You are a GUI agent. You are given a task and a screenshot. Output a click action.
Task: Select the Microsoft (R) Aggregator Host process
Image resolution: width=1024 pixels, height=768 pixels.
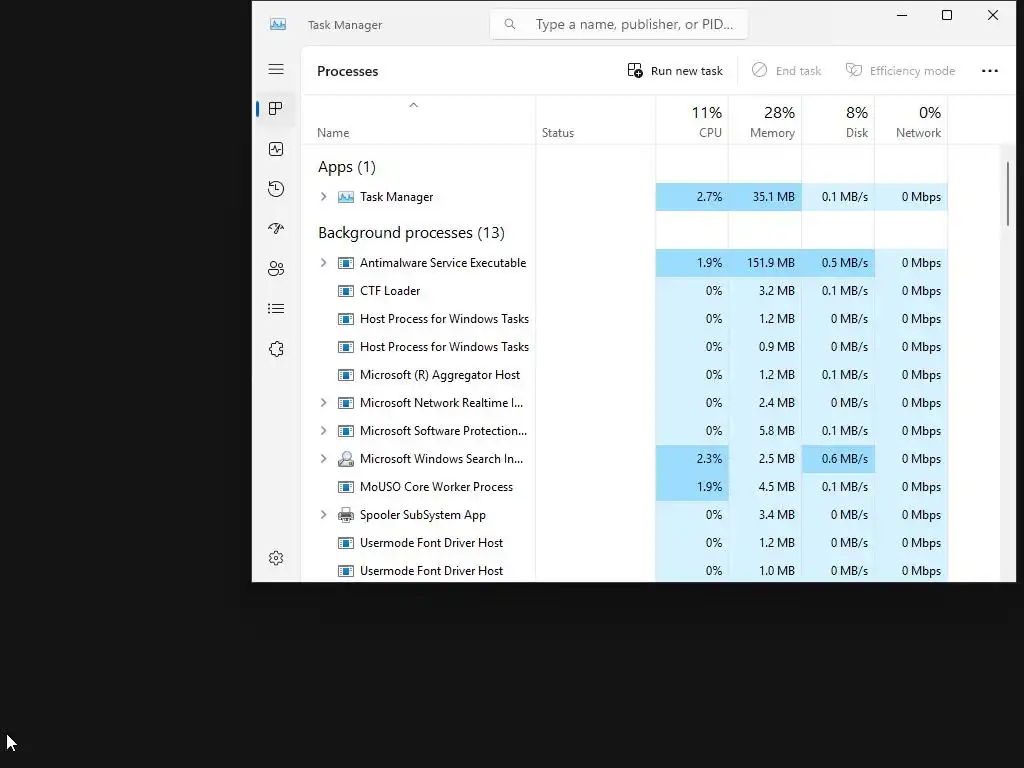pyautogui.click(x=625, y=375)
